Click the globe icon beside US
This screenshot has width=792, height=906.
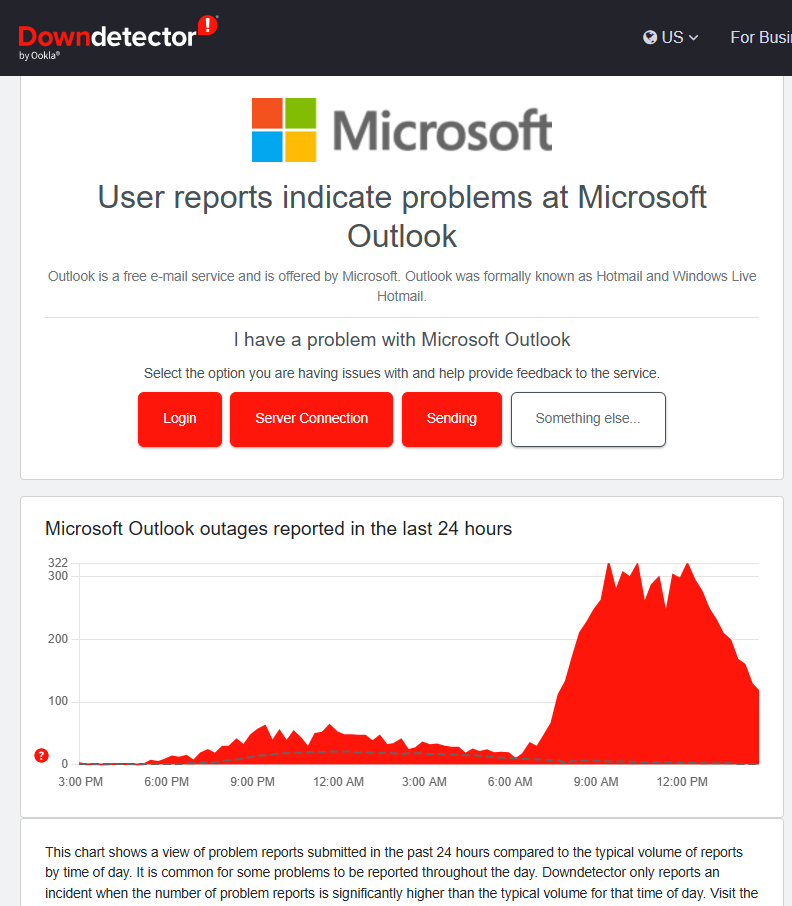coord(650,38)
